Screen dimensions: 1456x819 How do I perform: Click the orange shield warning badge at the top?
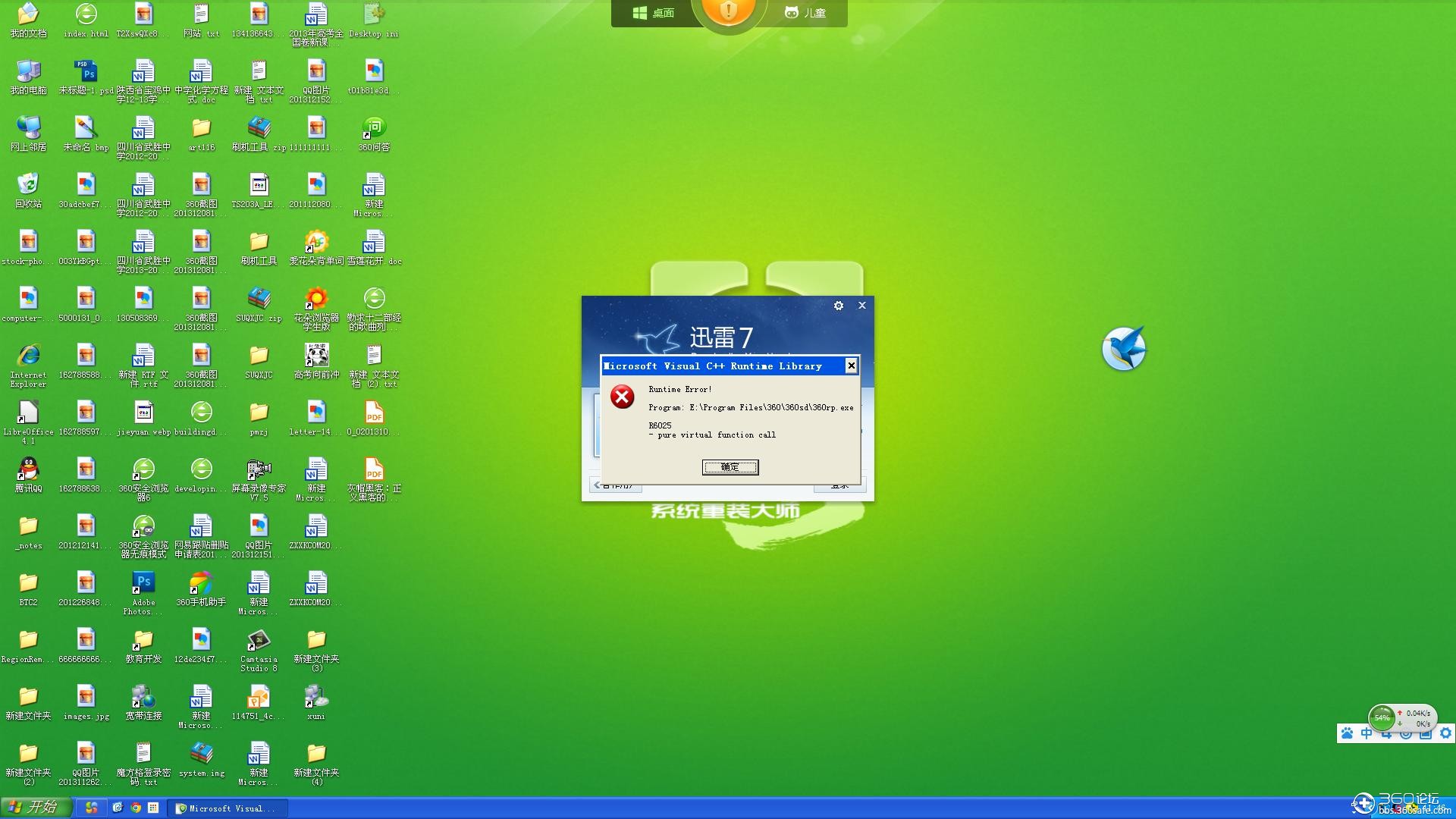pos(728,11)
